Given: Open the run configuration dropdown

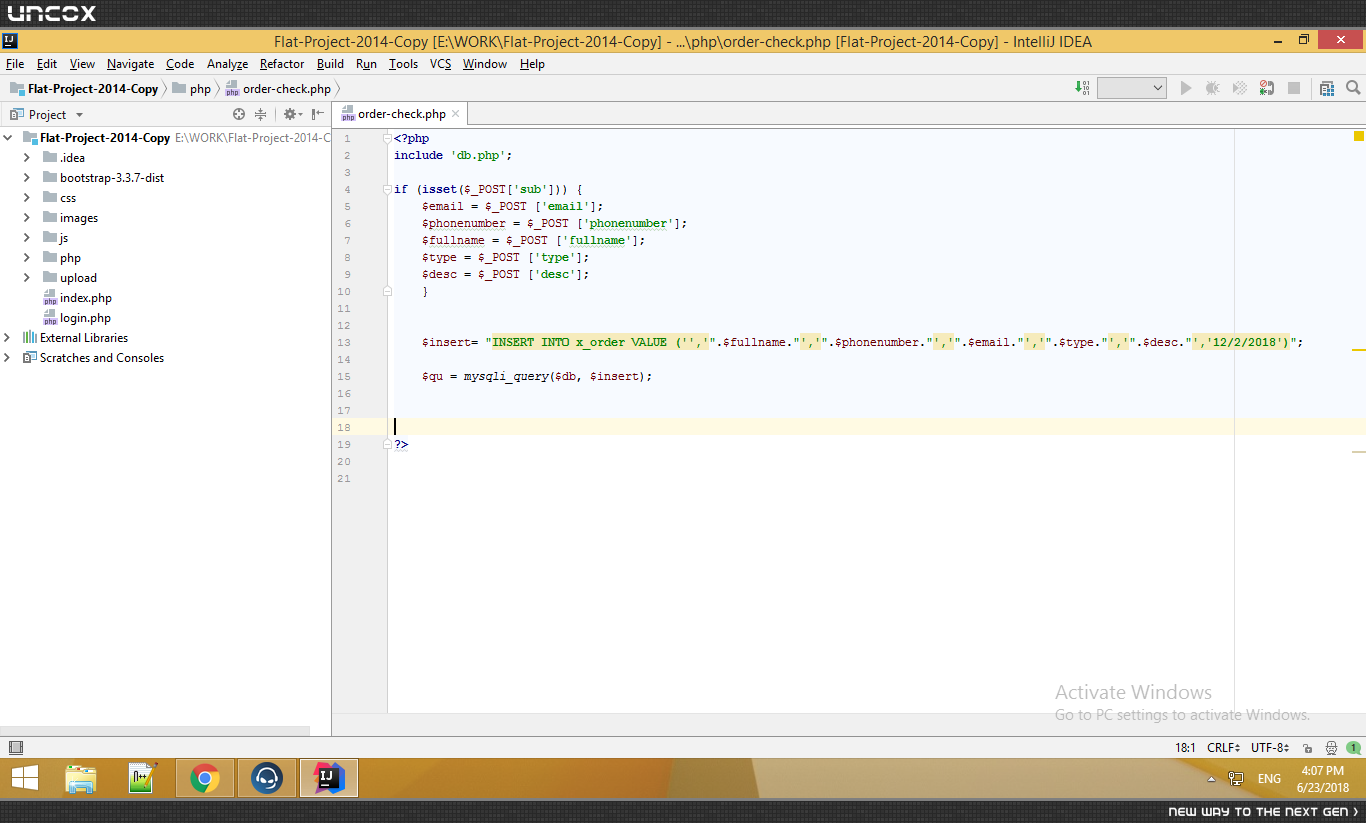Looking at the screenshot, I should tap(1132, 88).
